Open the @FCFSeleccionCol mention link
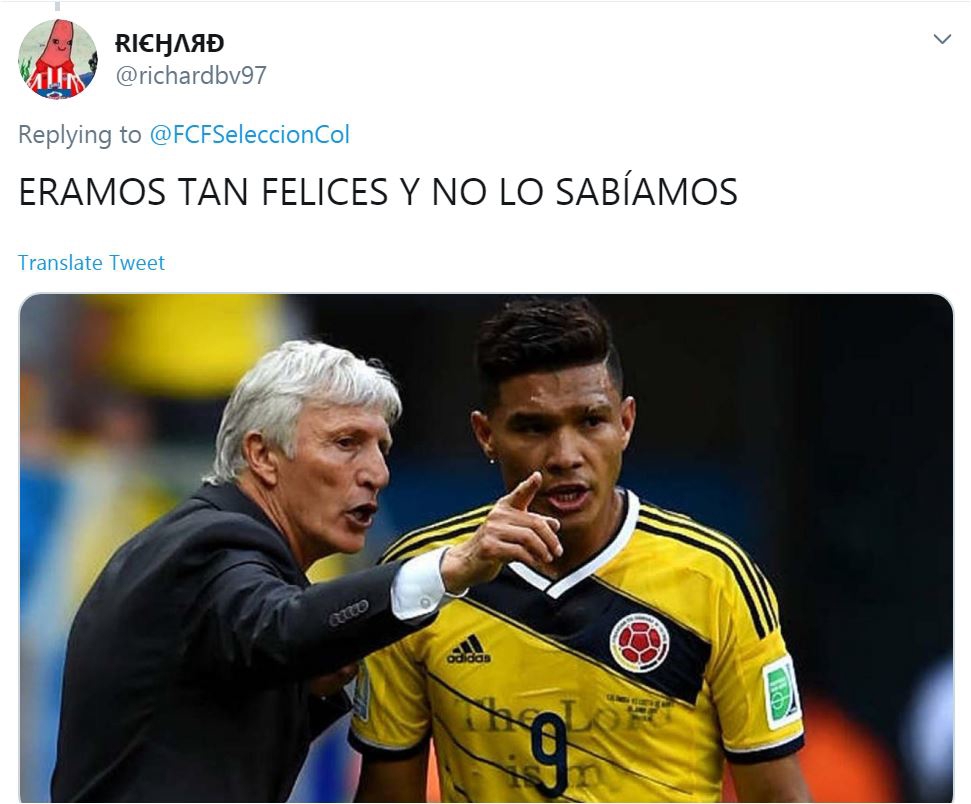Screen dimensions: 971x804 tap(250, 134)
